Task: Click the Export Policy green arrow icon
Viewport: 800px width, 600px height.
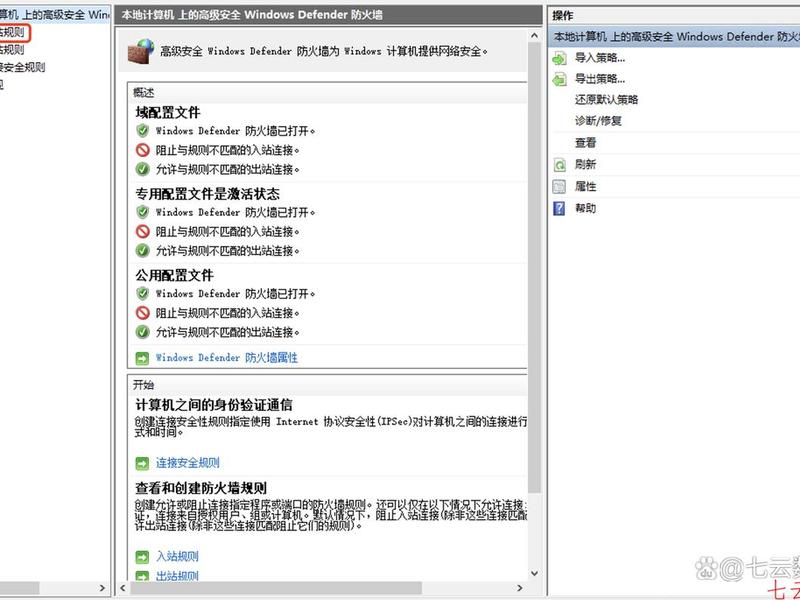Action: coord(560,79)
